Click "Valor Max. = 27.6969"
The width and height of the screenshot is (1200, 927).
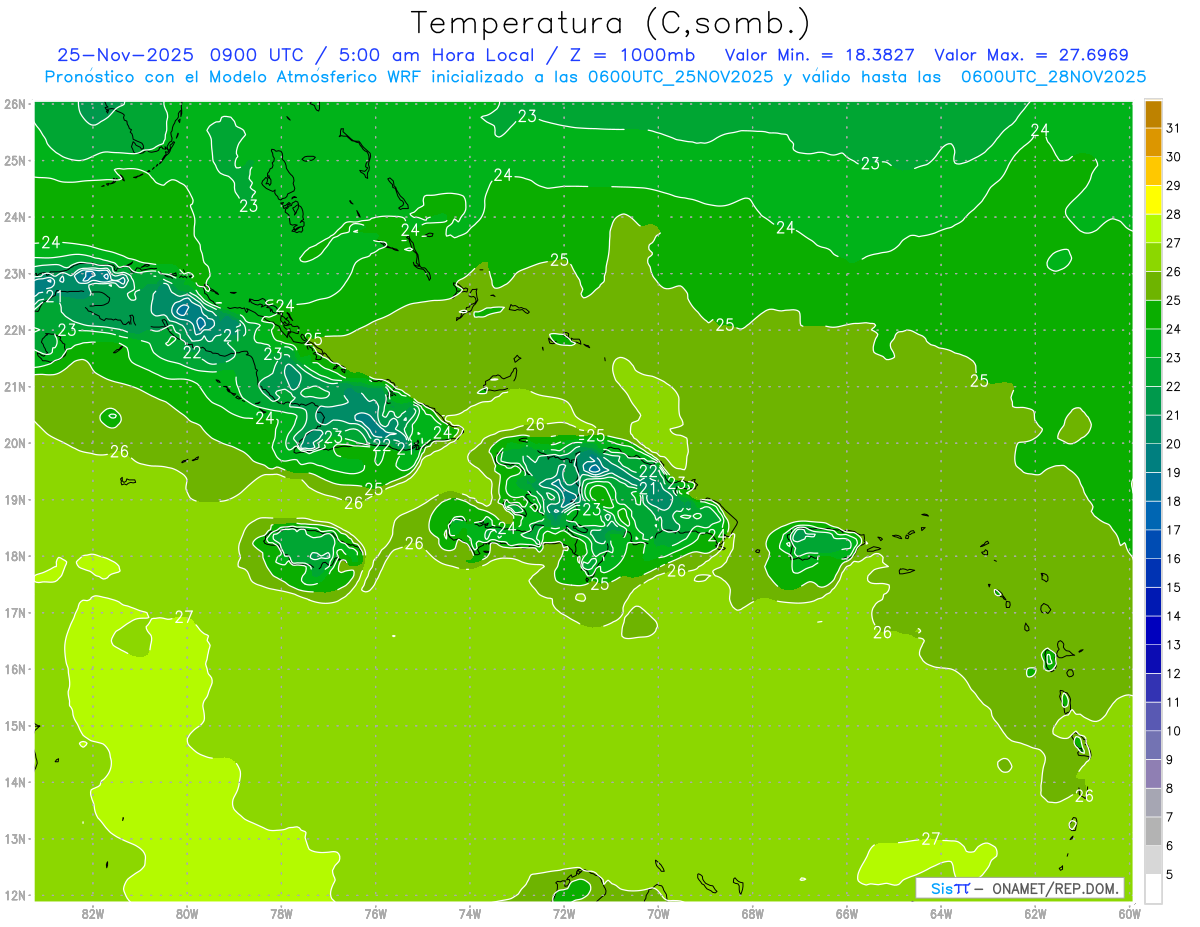tap(1031, 55)
